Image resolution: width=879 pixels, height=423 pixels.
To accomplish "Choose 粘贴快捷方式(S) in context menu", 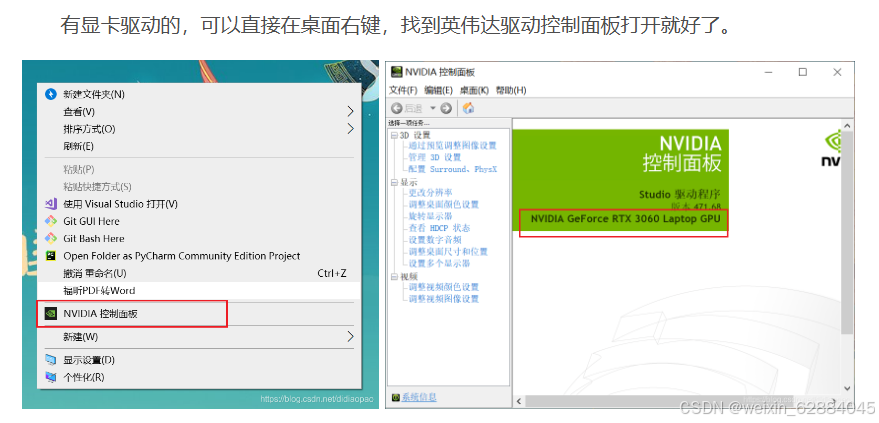I will [x=198, y=187].
